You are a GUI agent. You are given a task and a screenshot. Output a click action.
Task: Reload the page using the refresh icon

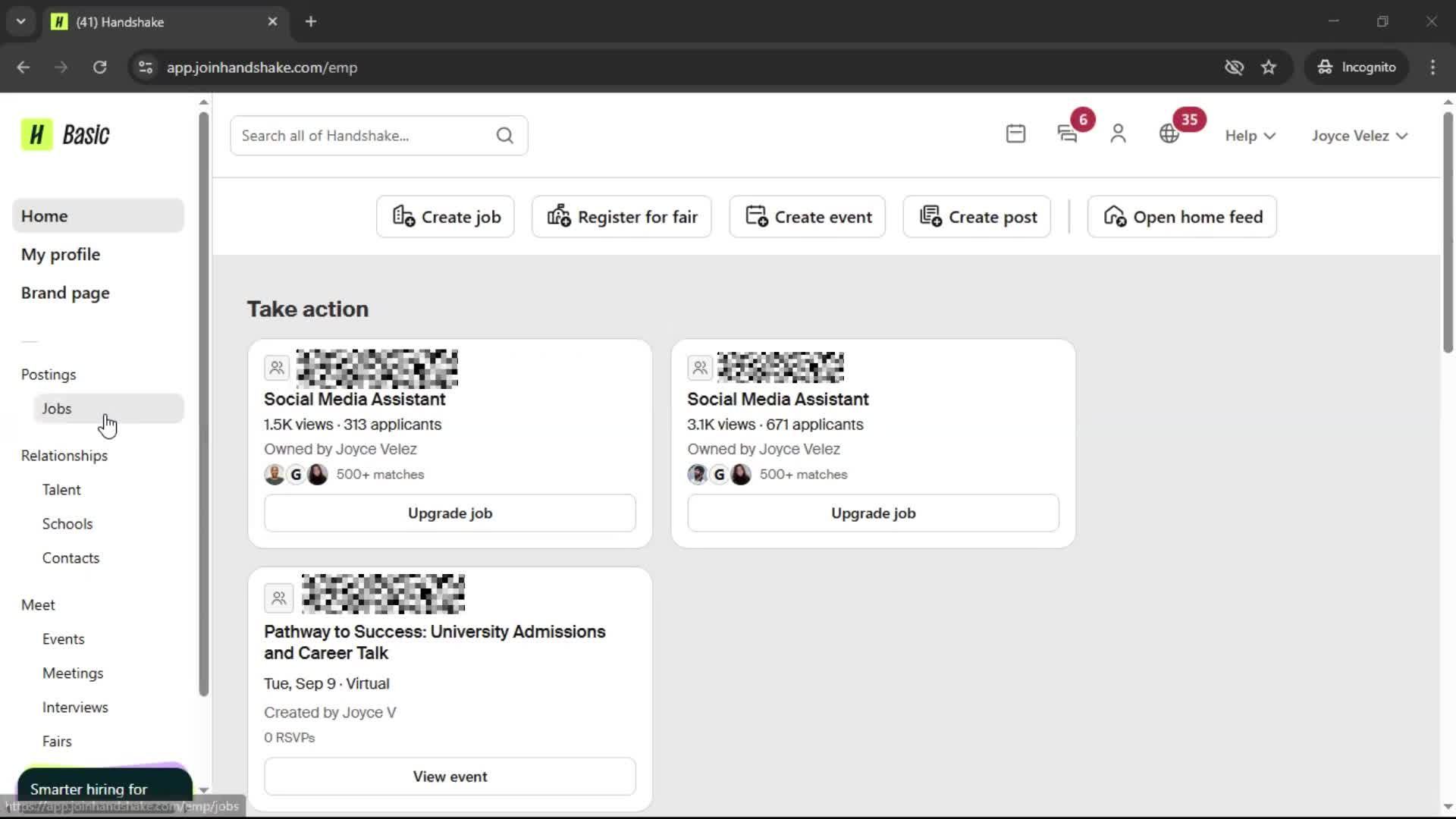(99, 67)
